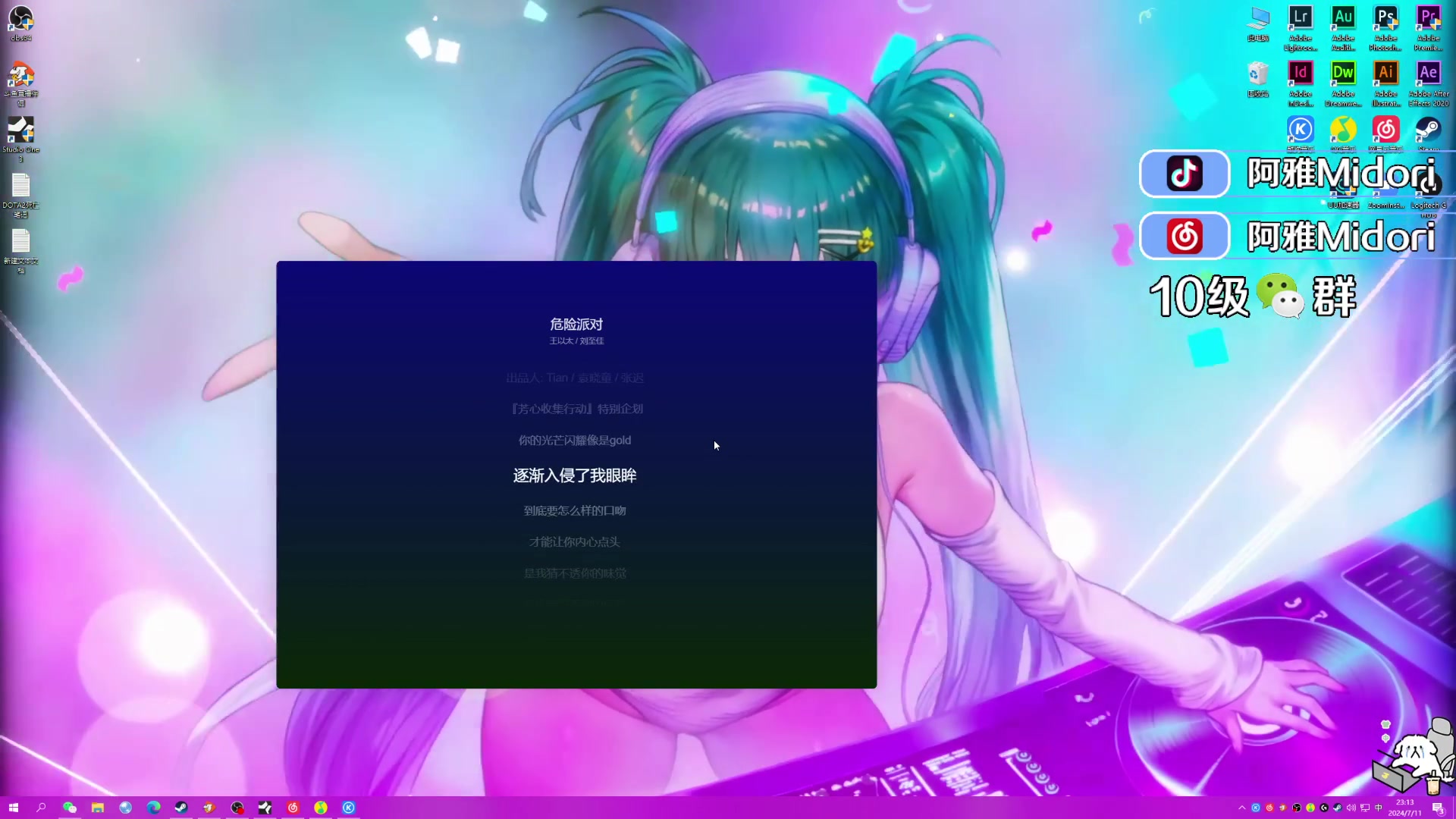Switch to Kugou Music in the taskbar

(x=349, y=808)
